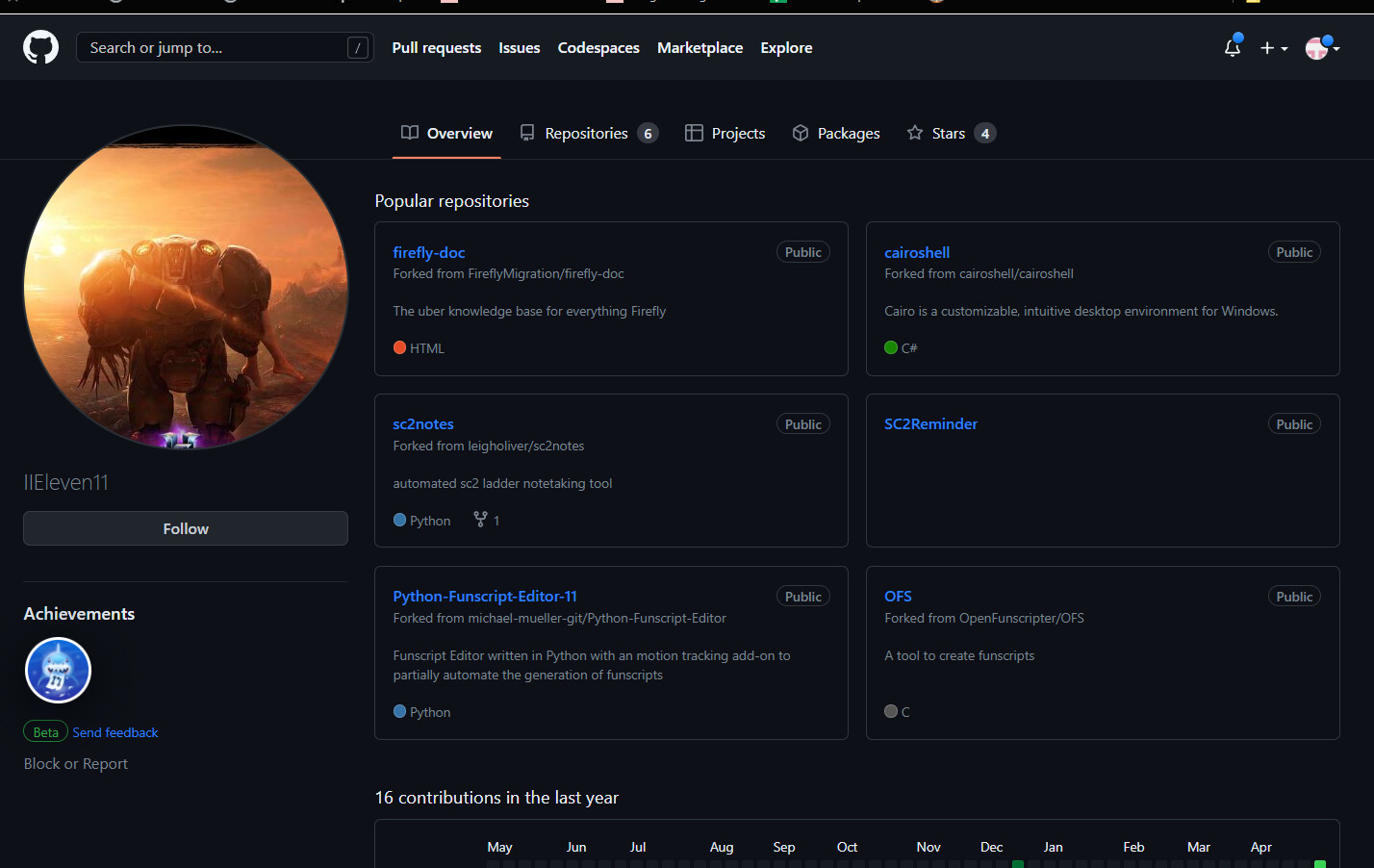This screenshot has height=868, width=1374.
Task: Click the Beta label
Action: 45,732
